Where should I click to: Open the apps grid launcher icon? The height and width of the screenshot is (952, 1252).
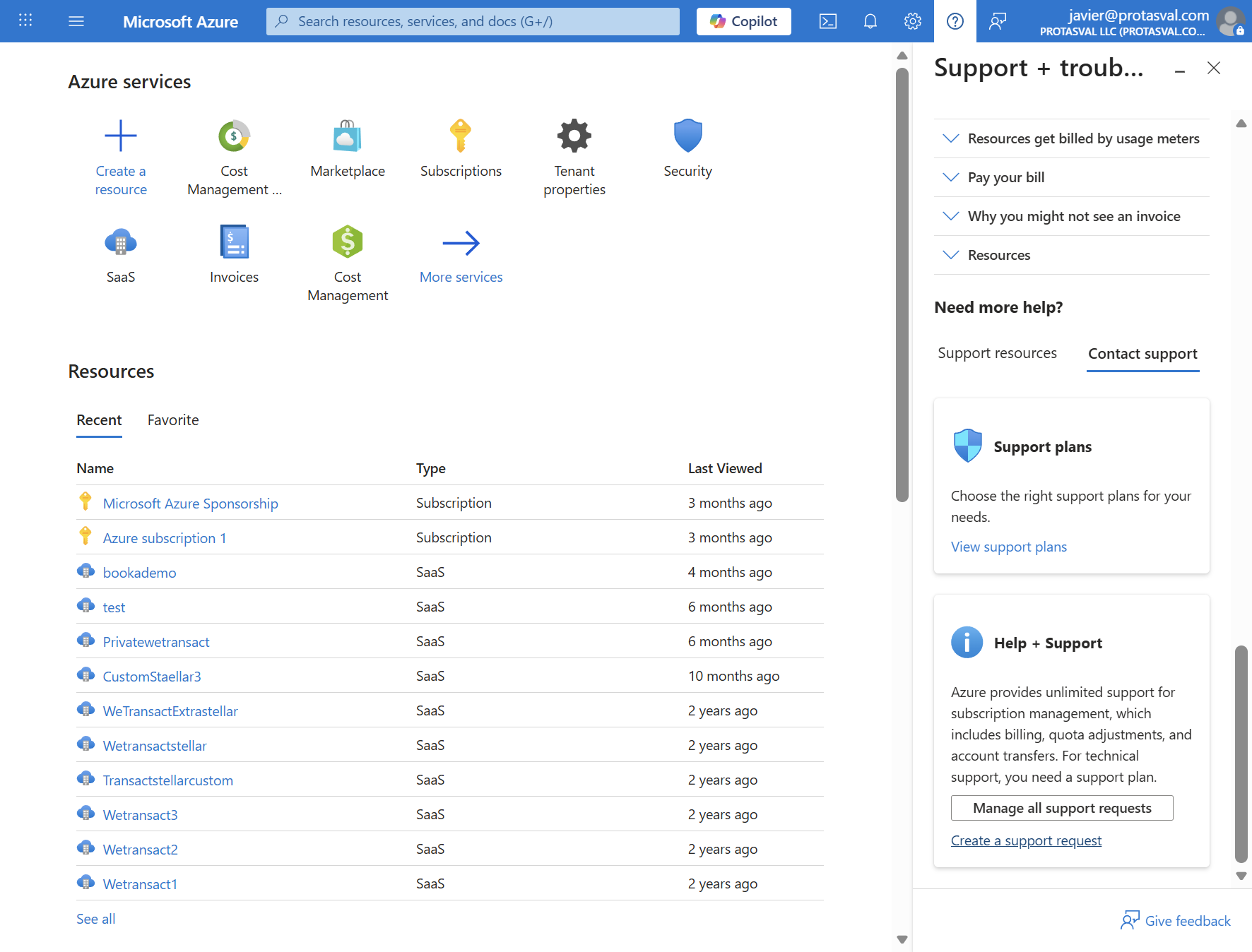pyautogui.click(x=25, y=20)
